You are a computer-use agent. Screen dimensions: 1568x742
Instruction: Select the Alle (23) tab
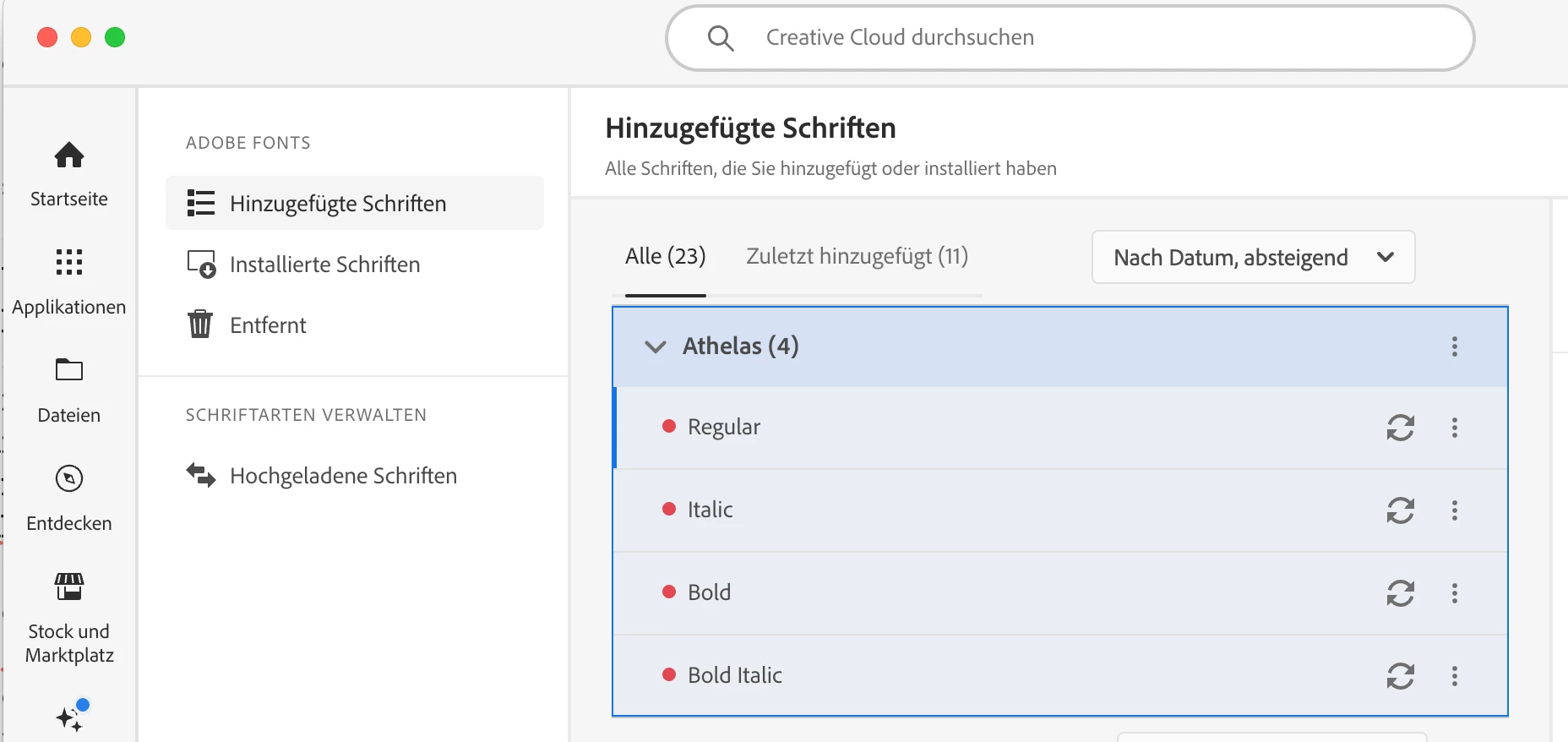click(x=665, y=256)
